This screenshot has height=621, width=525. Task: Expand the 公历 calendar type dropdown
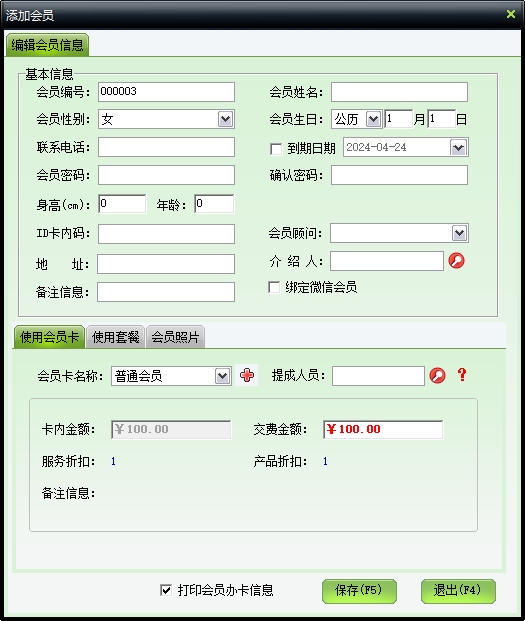pyautogui.click(x=373, y=119)
